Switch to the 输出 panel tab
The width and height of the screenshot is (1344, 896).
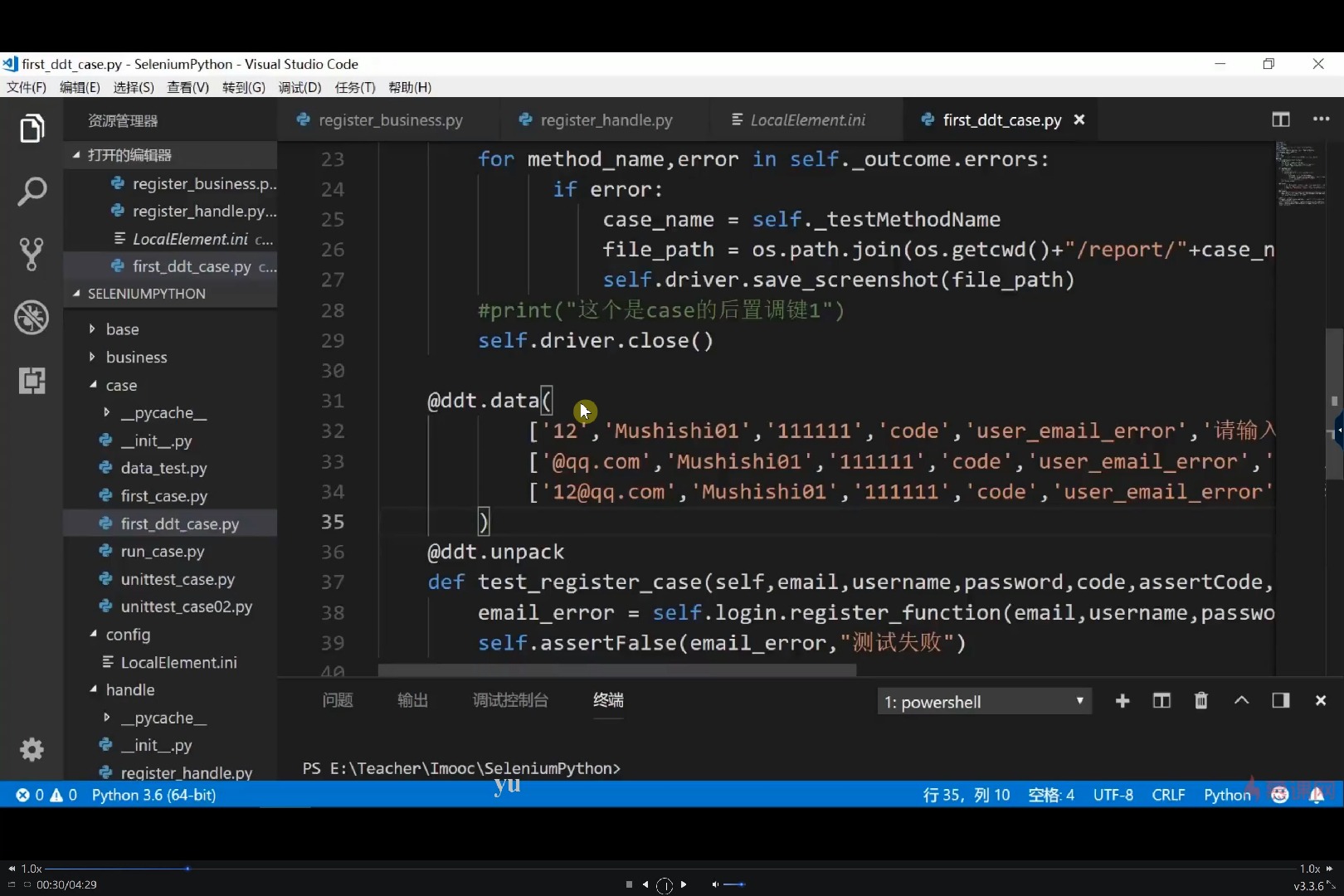pos(412,700)
